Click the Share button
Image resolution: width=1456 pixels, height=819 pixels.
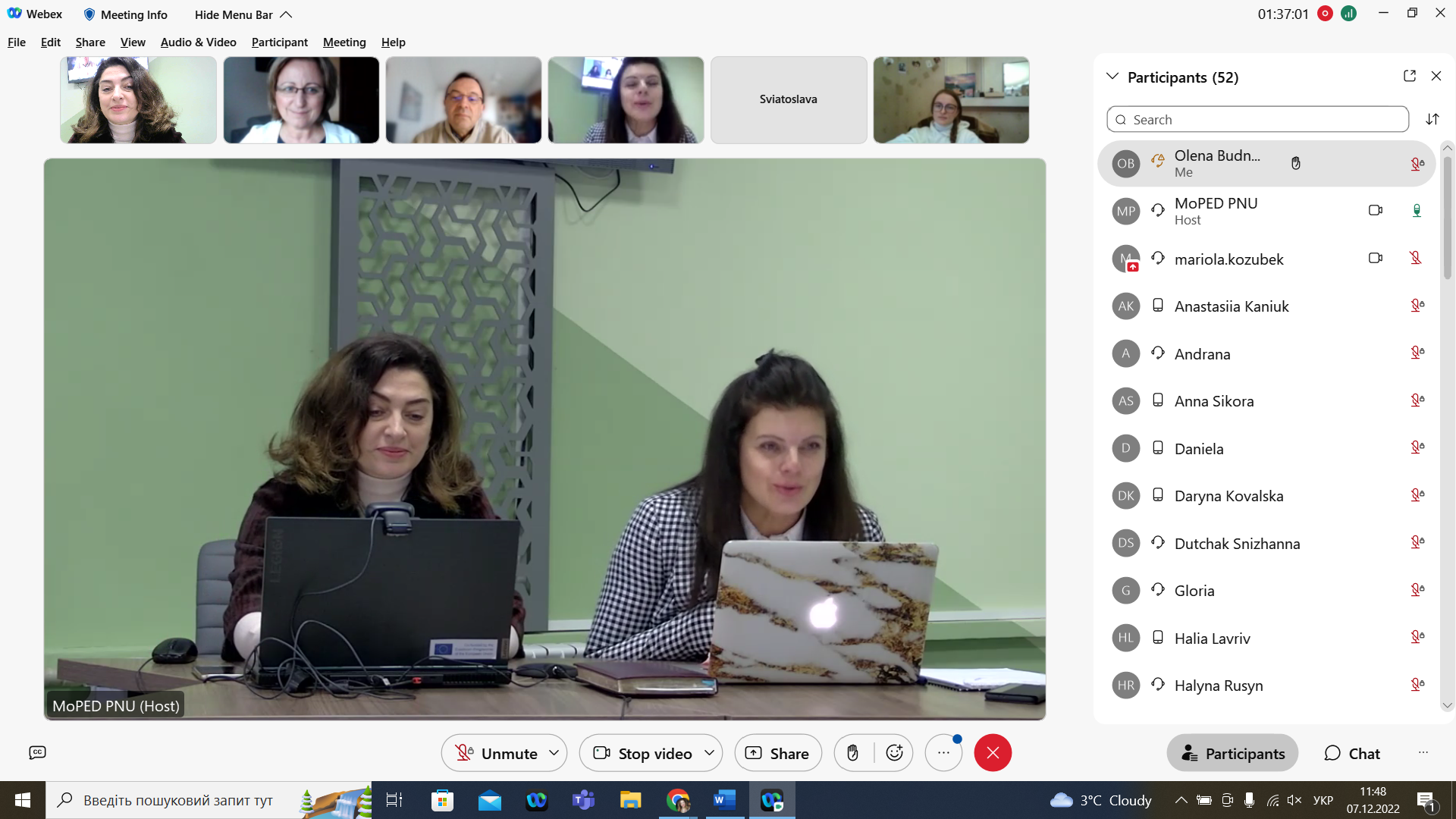[778, 753]
